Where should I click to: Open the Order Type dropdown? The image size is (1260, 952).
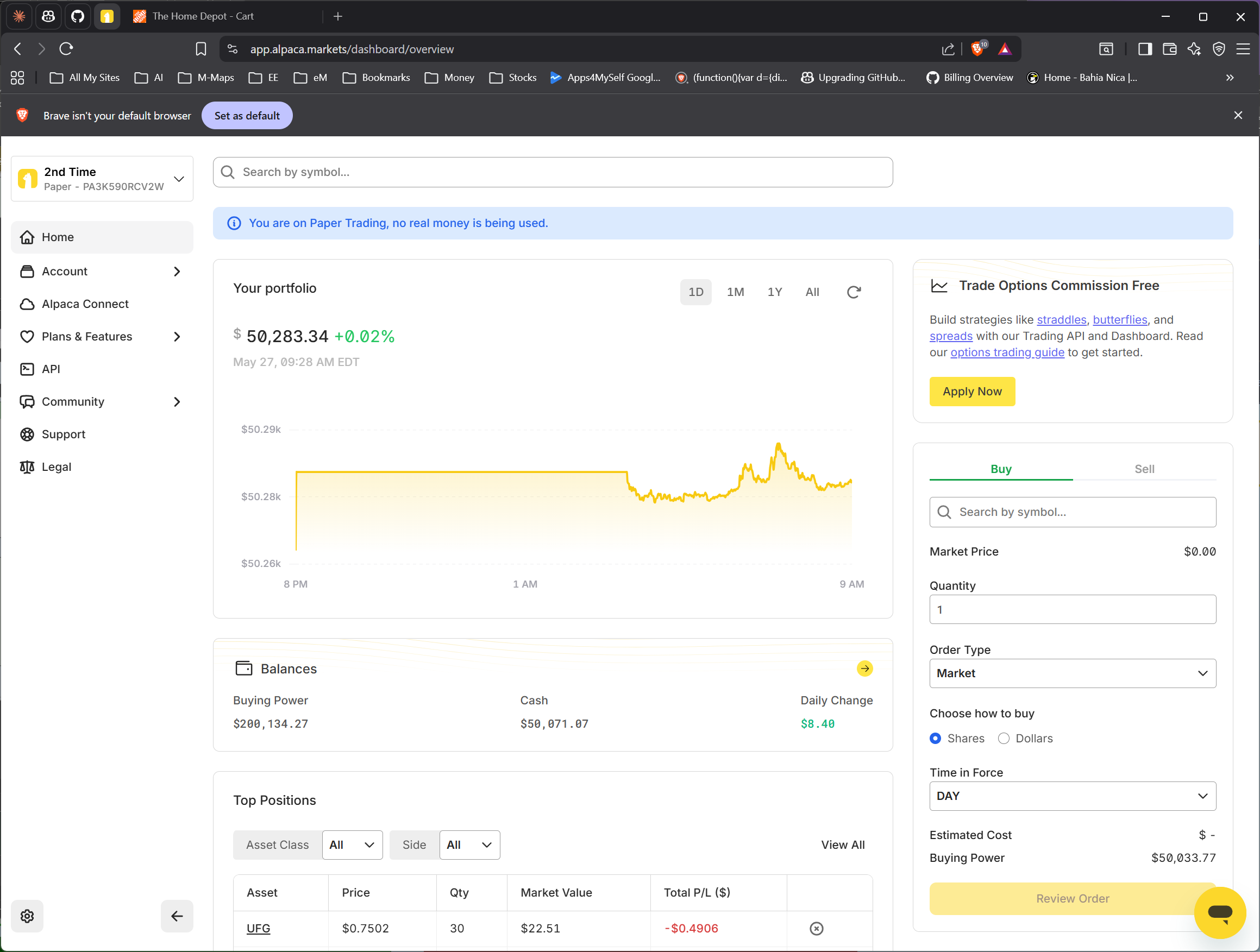1073,673
